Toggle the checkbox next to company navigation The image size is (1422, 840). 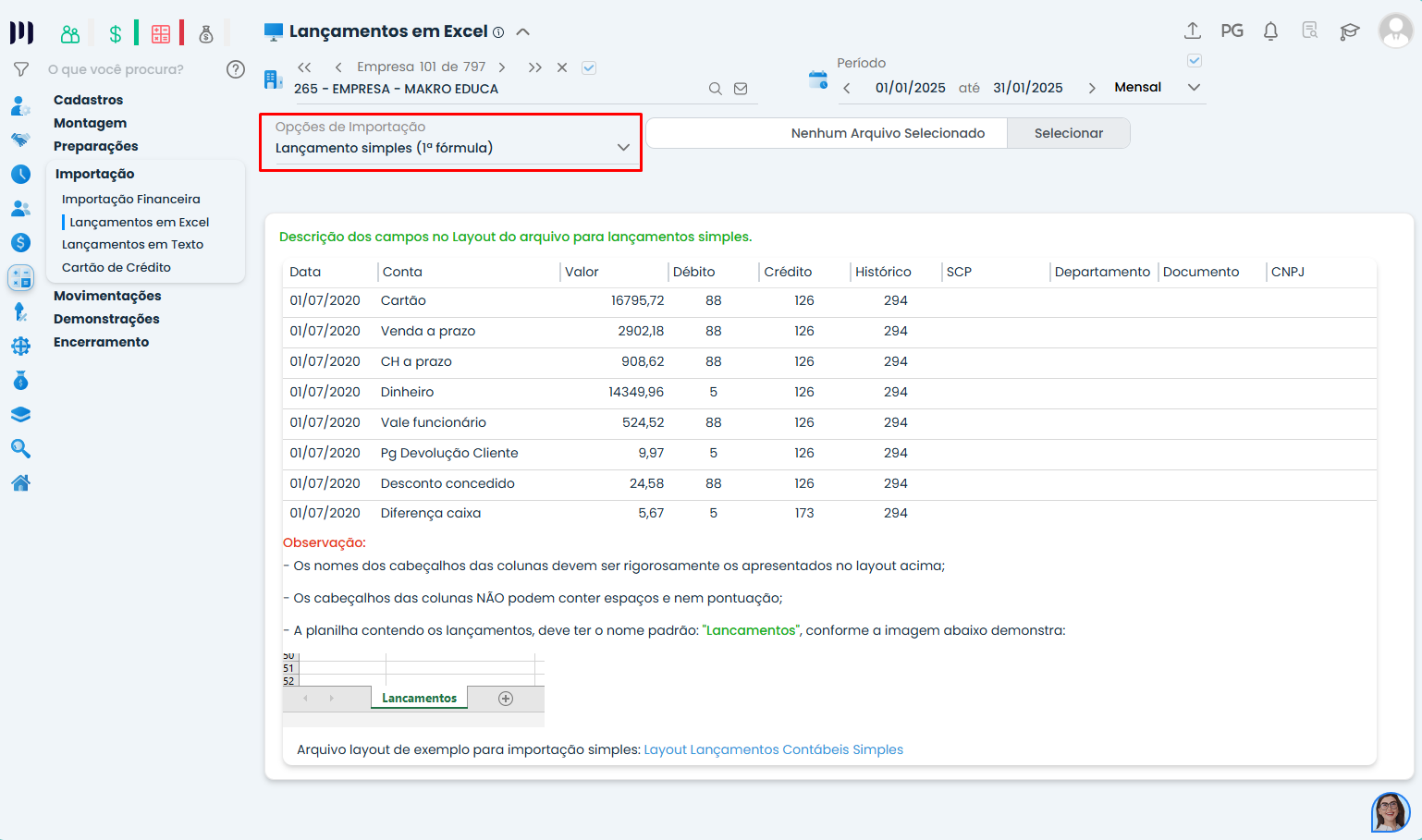point(589,67)
